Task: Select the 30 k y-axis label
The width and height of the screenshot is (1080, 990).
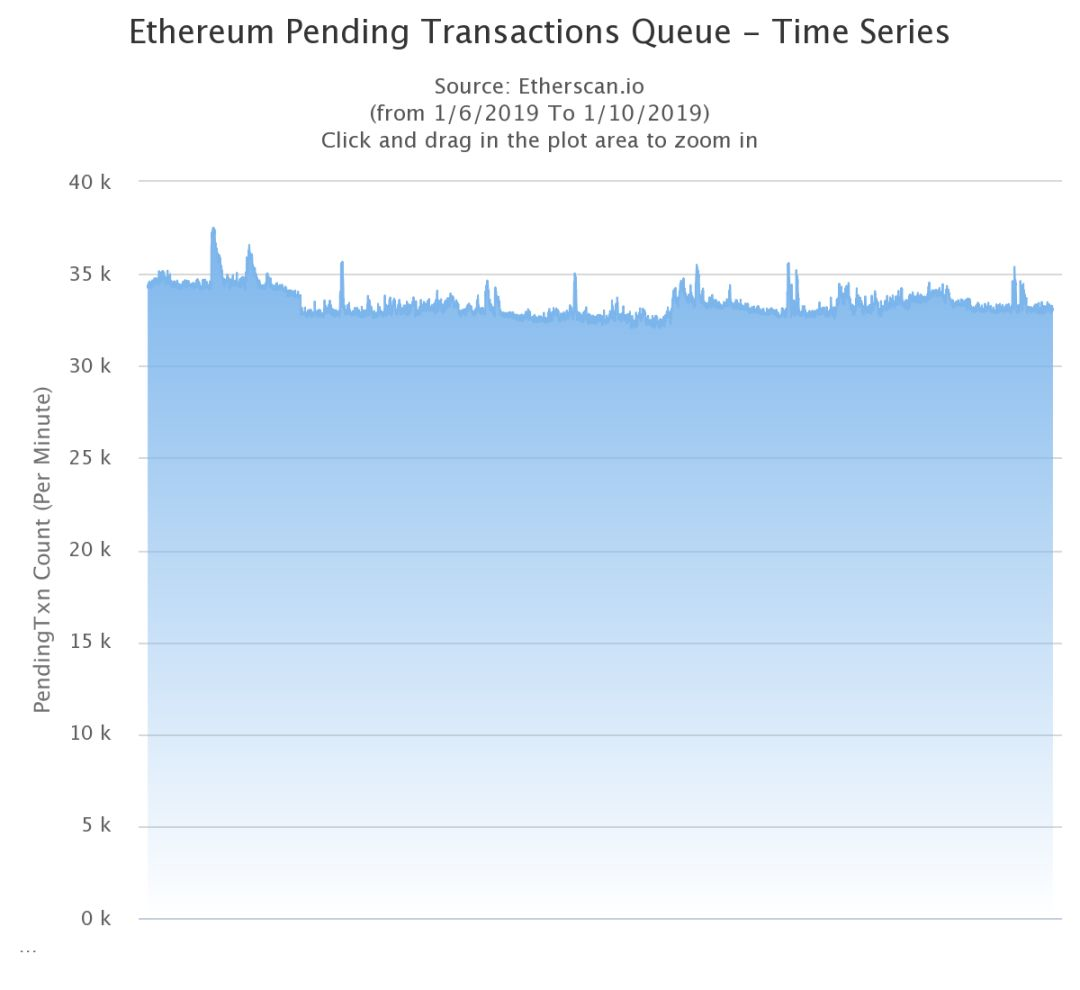Action: 90,366
